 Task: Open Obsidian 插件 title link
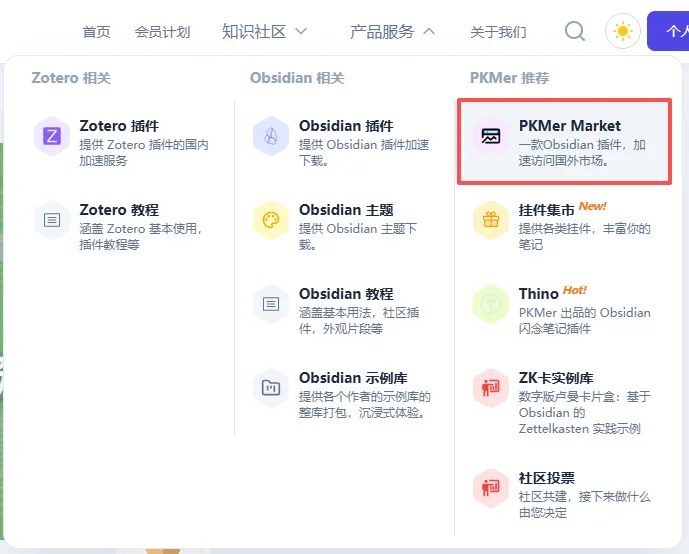346,126
